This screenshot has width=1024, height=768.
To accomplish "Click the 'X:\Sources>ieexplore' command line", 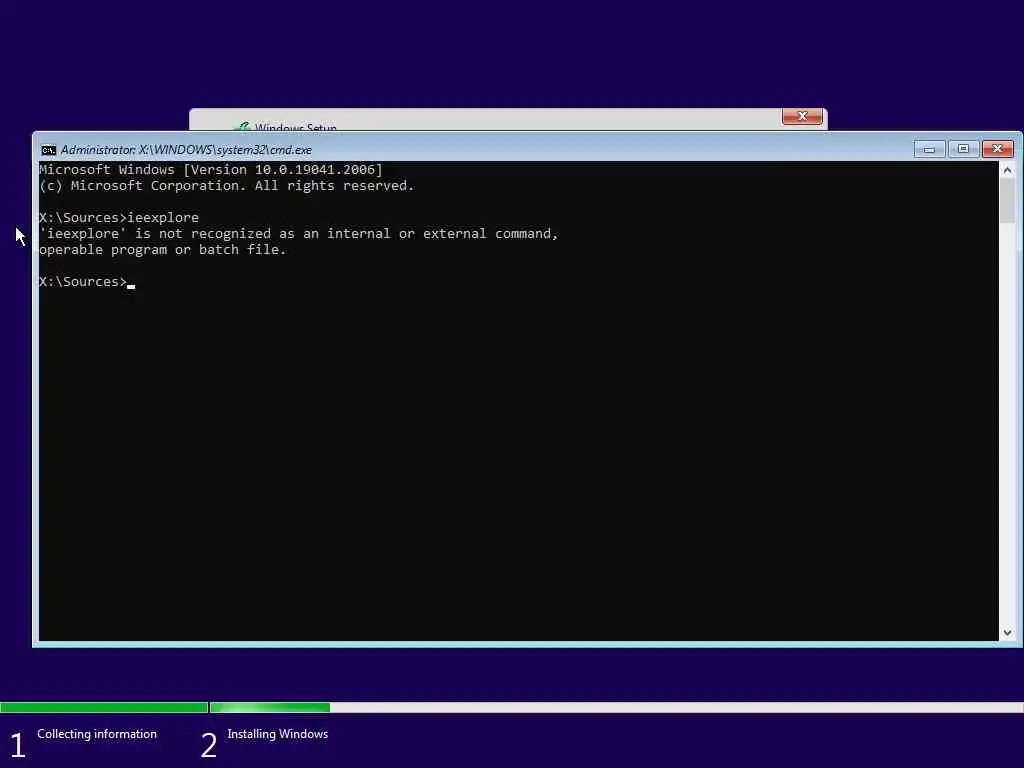I will tap(119, 217).
